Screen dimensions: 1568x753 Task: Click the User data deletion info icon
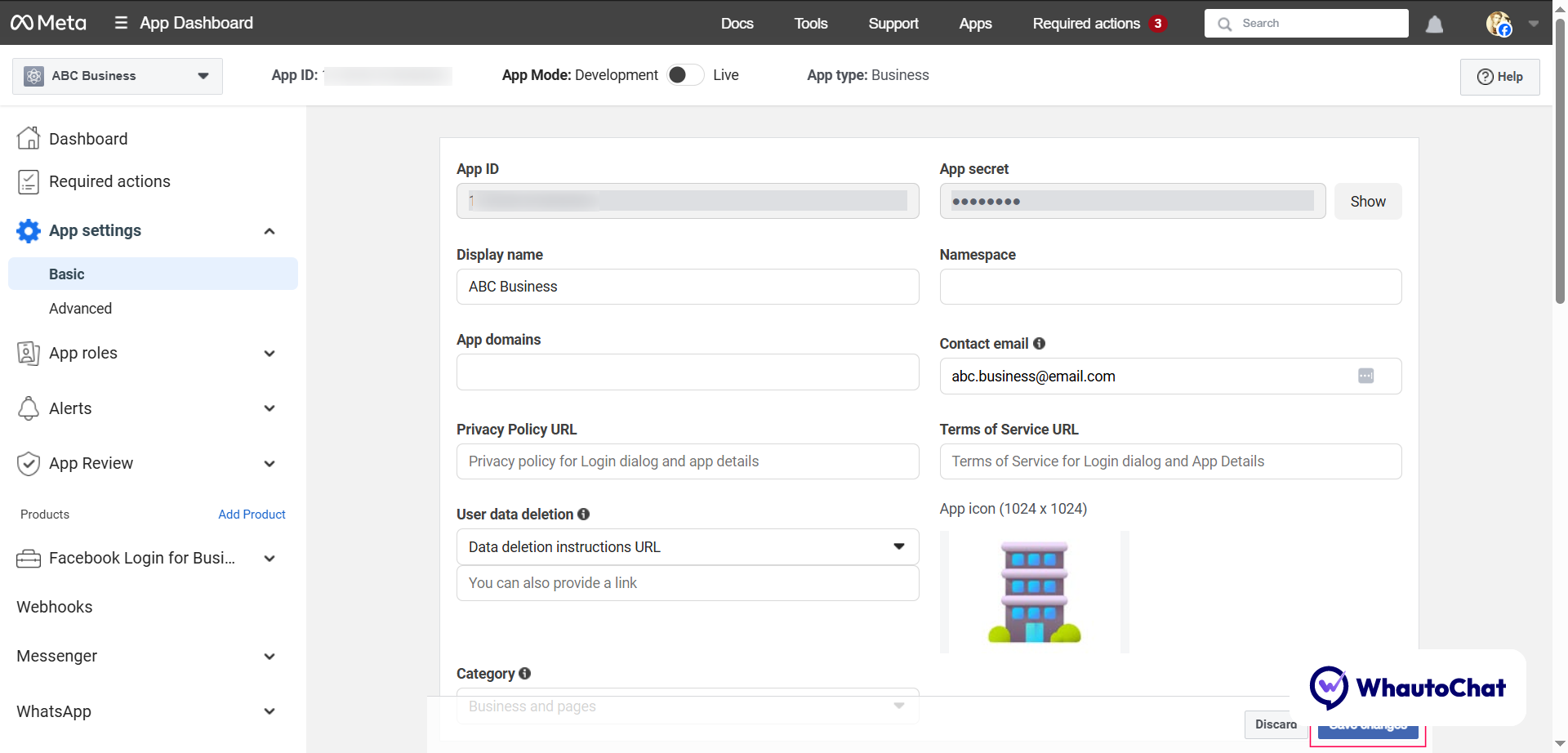coord(583,515)
